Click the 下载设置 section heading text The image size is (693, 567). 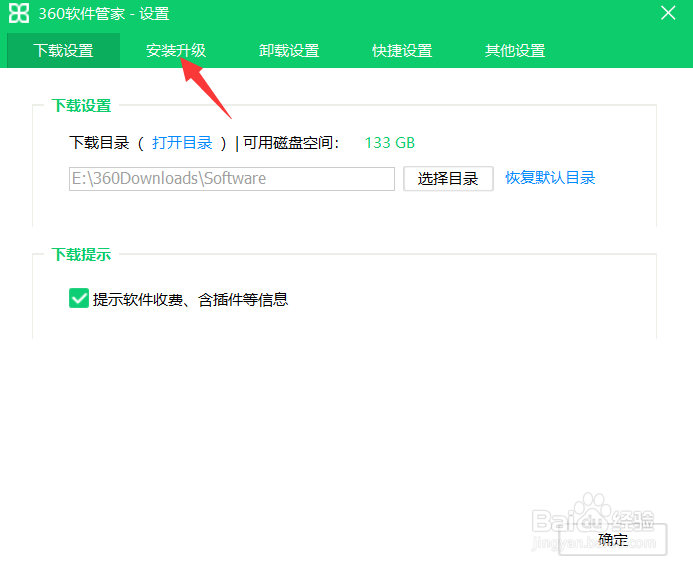coord(81,106)
